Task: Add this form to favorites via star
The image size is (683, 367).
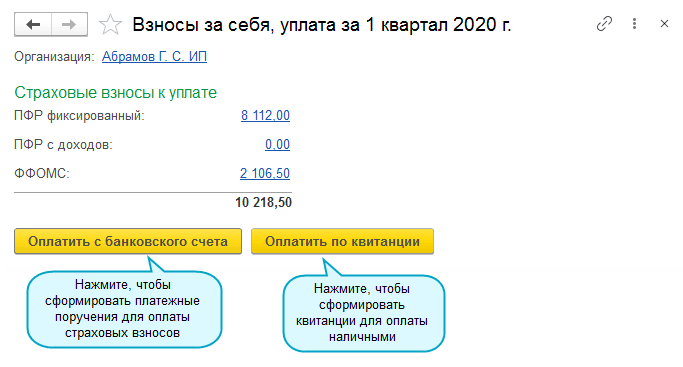Action: [x=110, y=24]
